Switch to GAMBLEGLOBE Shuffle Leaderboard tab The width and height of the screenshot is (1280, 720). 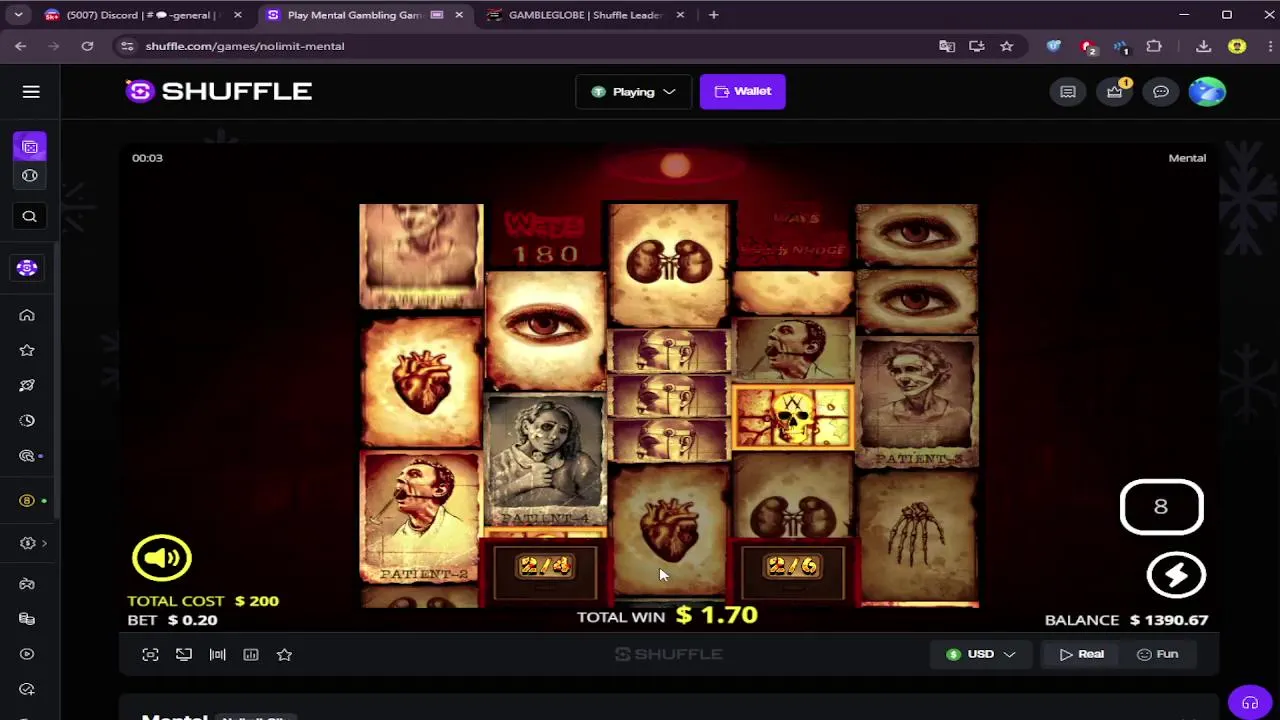tap(586, 15)
